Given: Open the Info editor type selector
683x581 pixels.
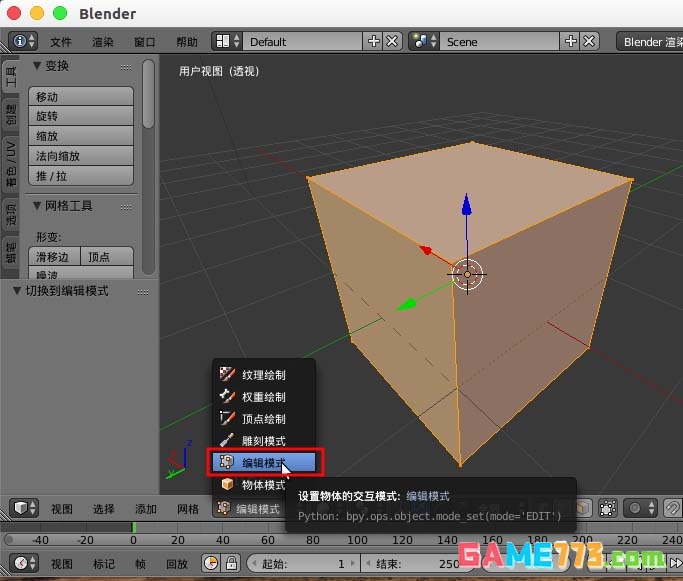Looking at the screenshot, I should pos(23,41).
